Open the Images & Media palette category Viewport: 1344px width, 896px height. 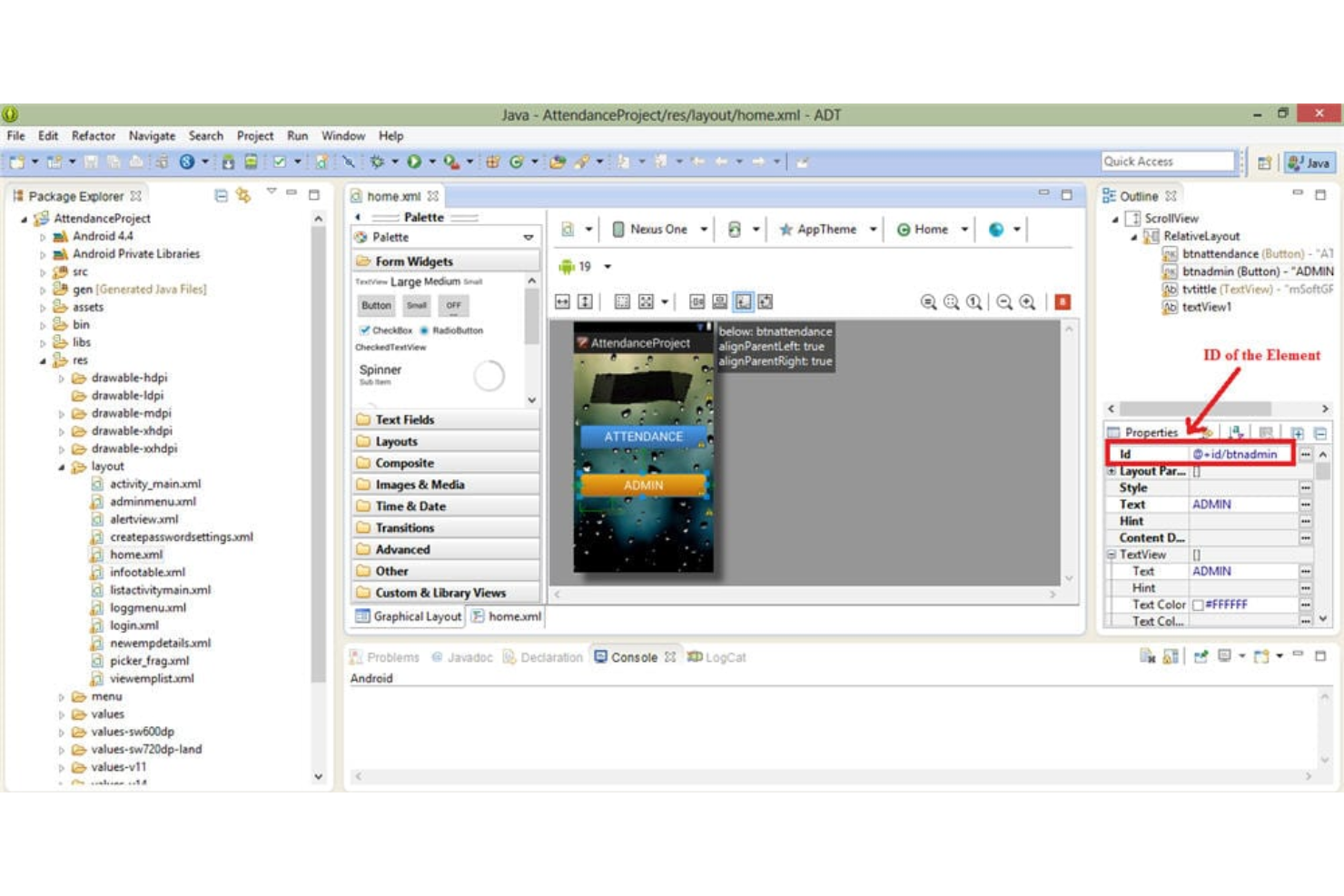(446, 485)
